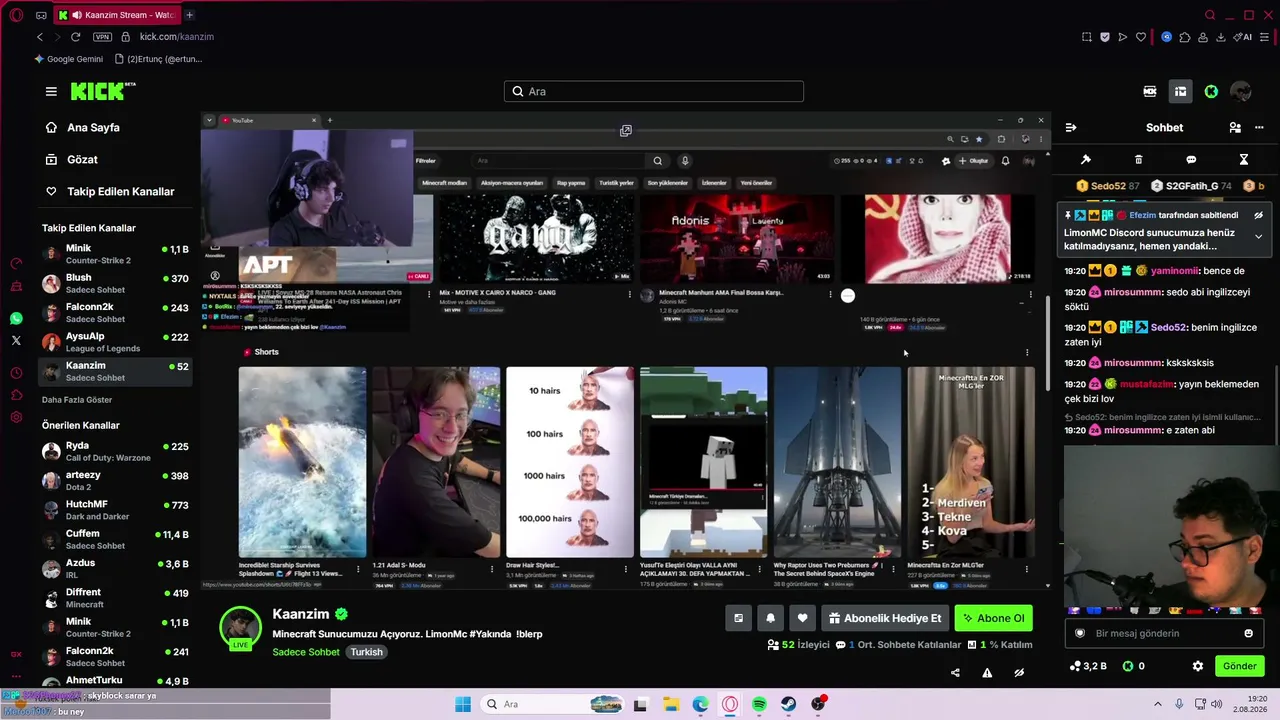
Task: Go back in browser
Action: point(40,37)
